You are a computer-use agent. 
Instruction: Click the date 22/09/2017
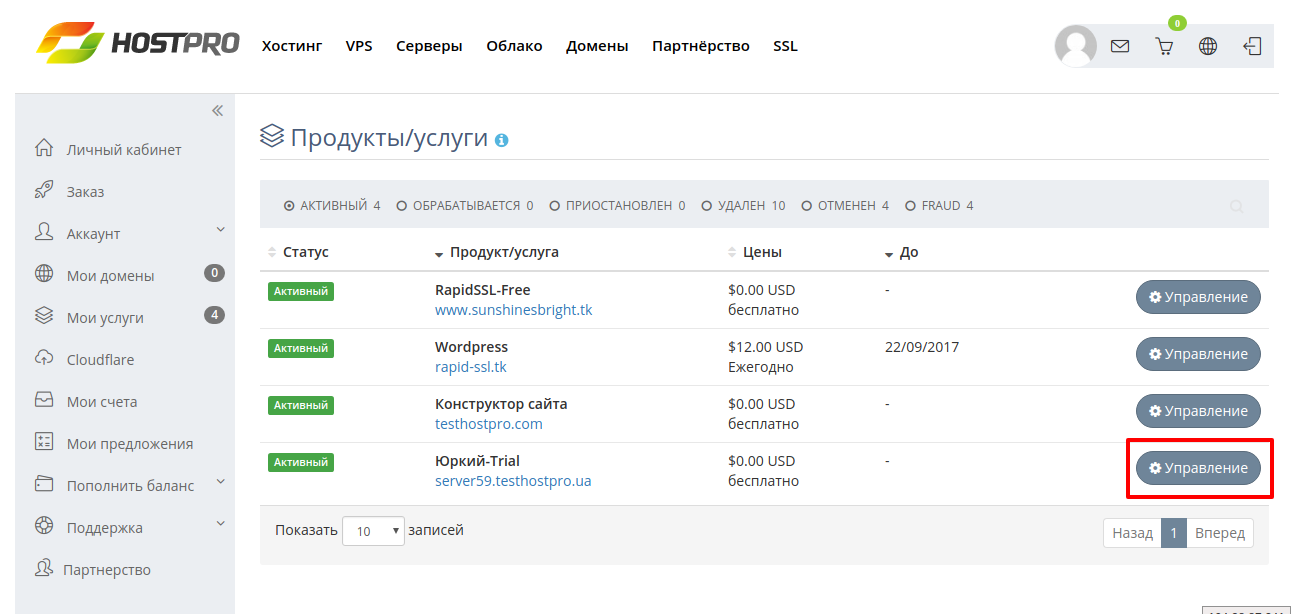tap(922, 347)
